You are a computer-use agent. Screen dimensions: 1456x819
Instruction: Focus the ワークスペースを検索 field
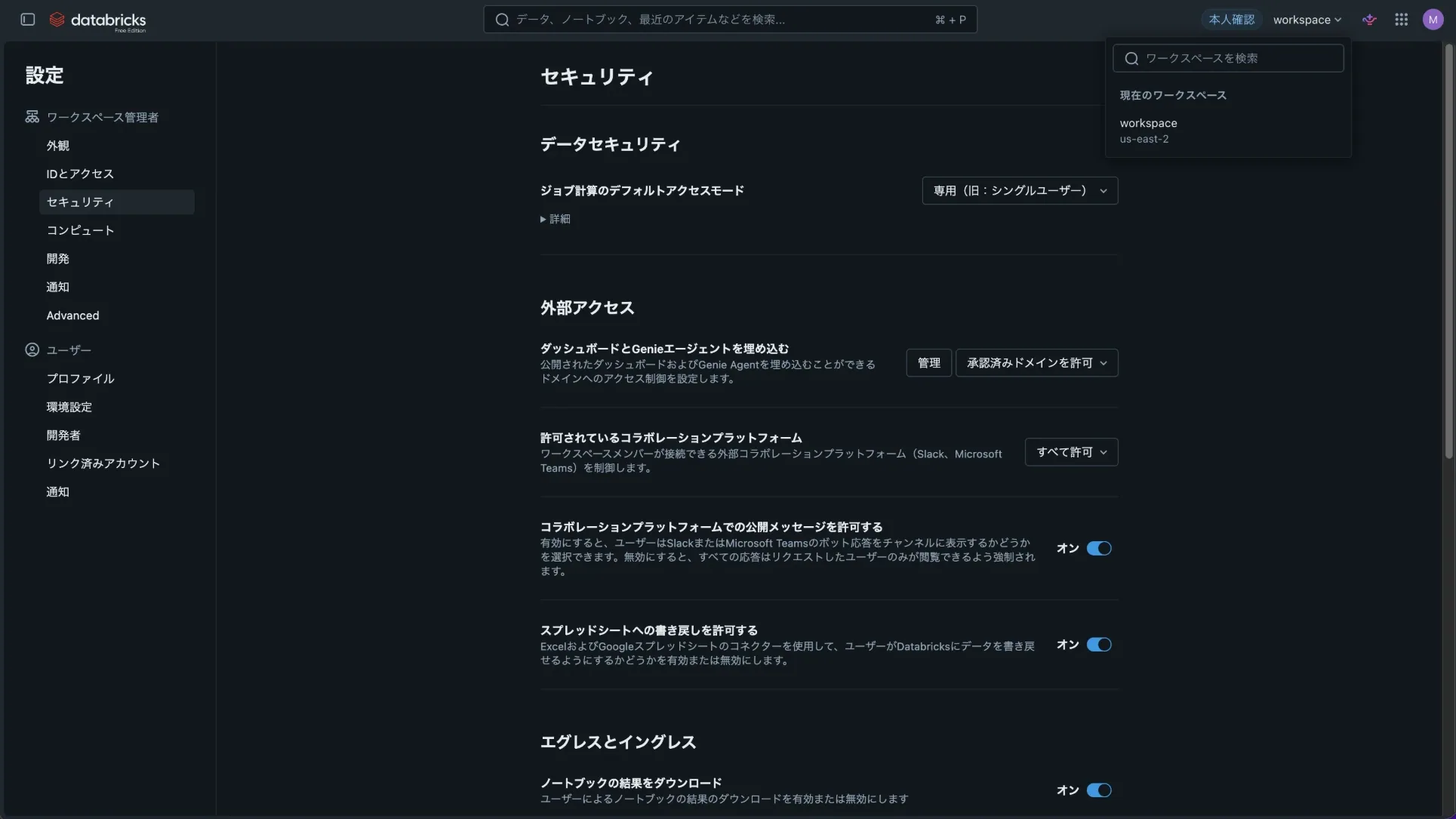[x=1228, y=58]
